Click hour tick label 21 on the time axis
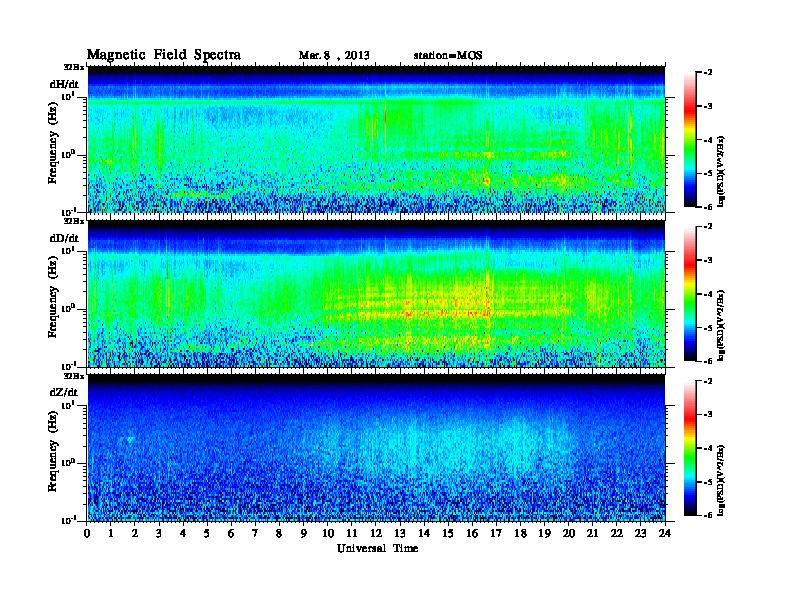Screen dimensions: 792x612 coord(593,533)
